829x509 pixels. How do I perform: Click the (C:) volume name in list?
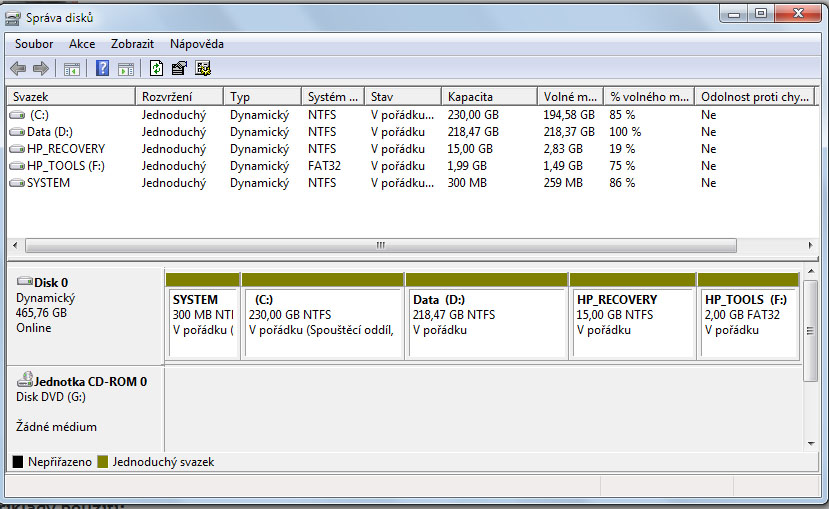pyautogui.click(x=39, y=115)
